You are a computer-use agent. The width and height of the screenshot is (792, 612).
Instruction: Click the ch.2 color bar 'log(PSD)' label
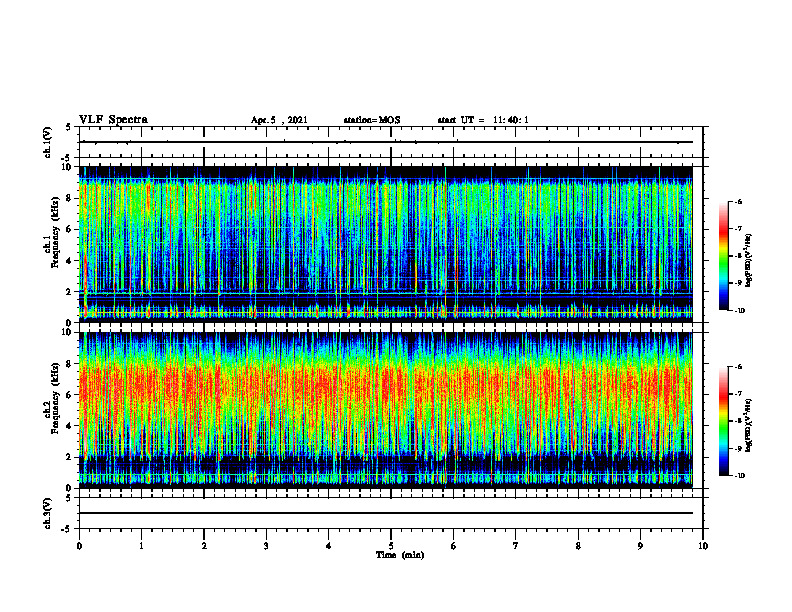749,425
